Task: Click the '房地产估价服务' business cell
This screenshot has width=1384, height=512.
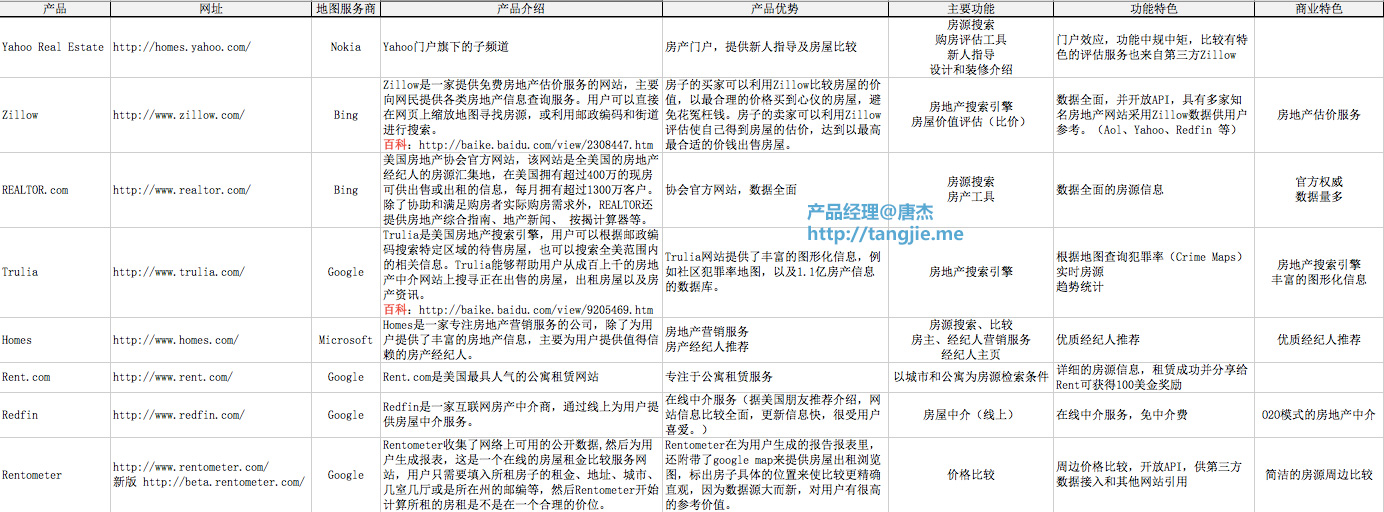Action: (x=1319, y=115)
